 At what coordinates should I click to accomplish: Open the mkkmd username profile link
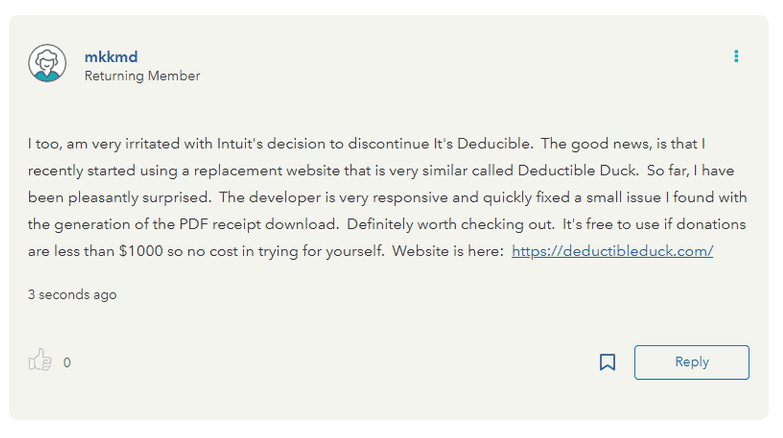click(x=111, y=57)
